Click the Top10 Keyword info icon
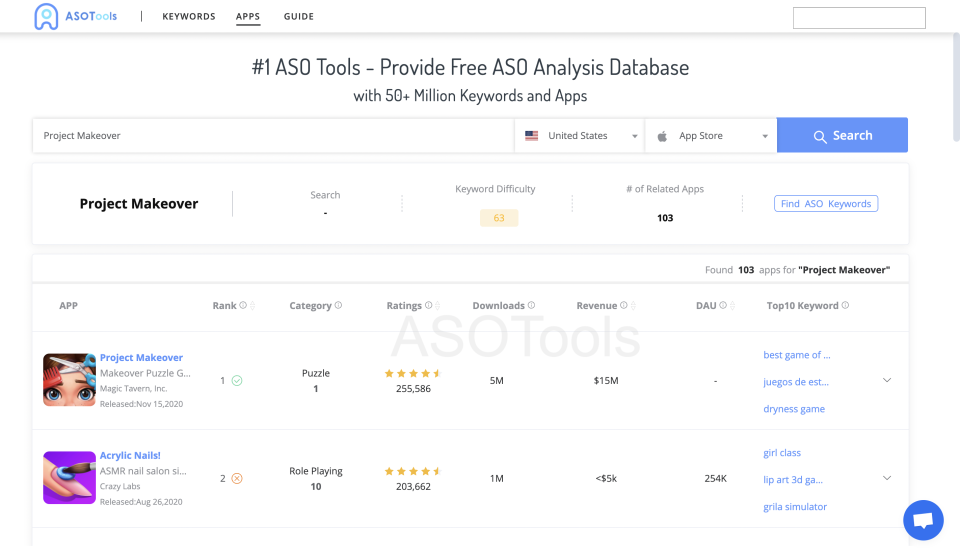This screenshot has width=960, height=554. click(845, 306)
